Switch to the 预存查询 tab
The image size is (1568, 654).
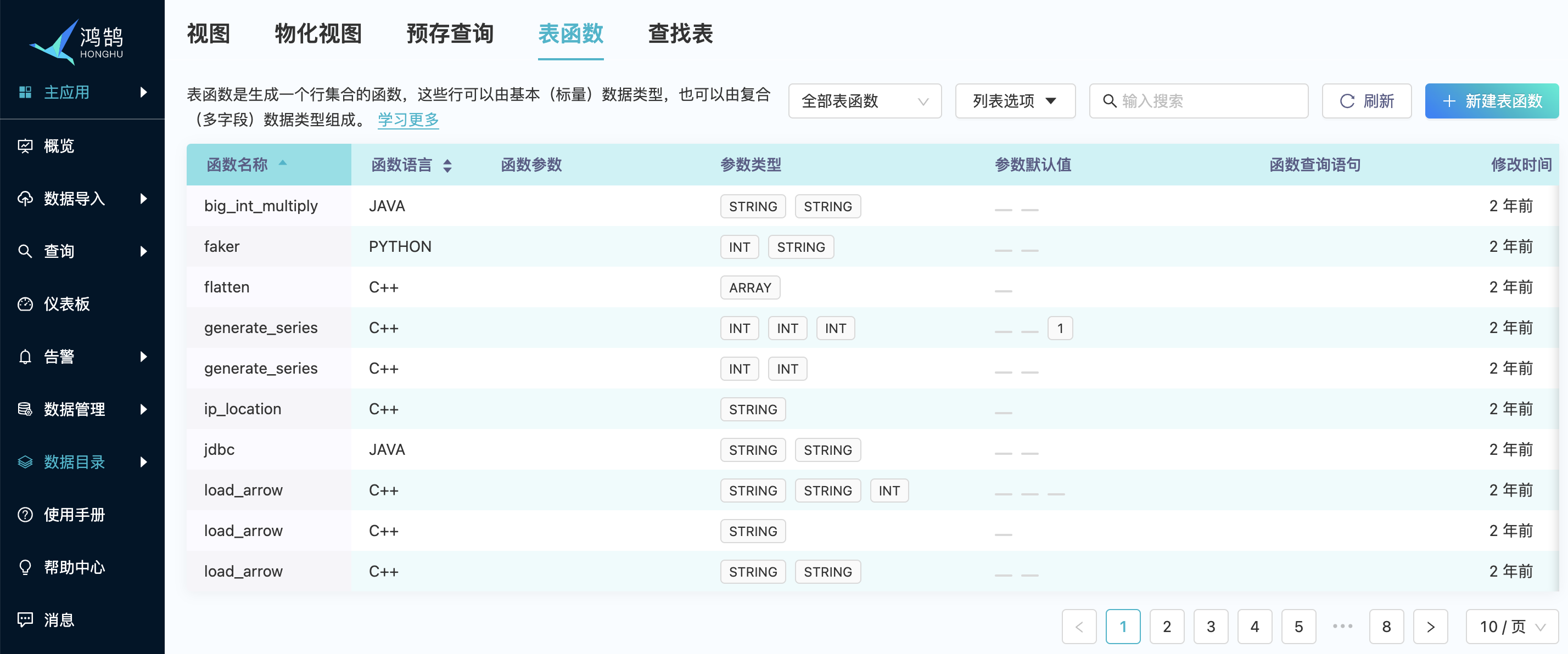click(x=449, y=33)
